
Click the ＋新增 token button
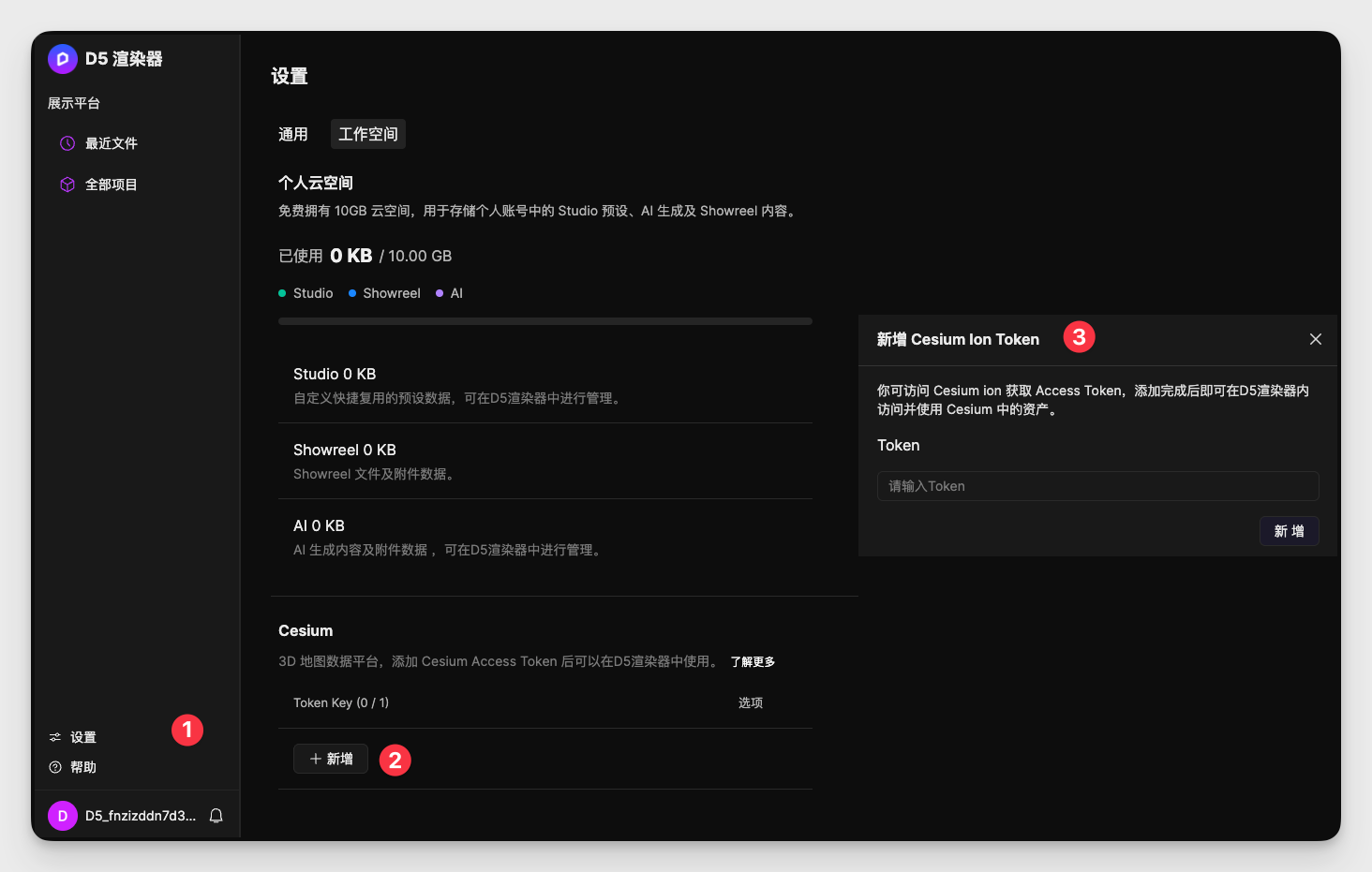click(331, 759)
